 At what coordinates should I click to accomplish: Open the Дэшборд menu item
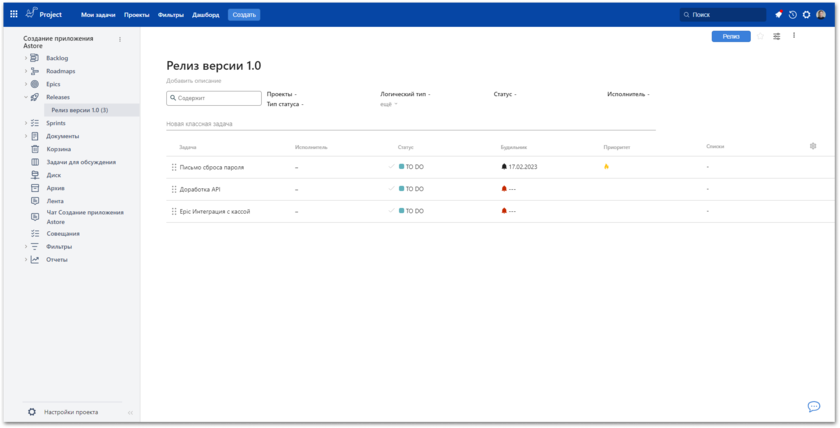[x=205, y=15]
